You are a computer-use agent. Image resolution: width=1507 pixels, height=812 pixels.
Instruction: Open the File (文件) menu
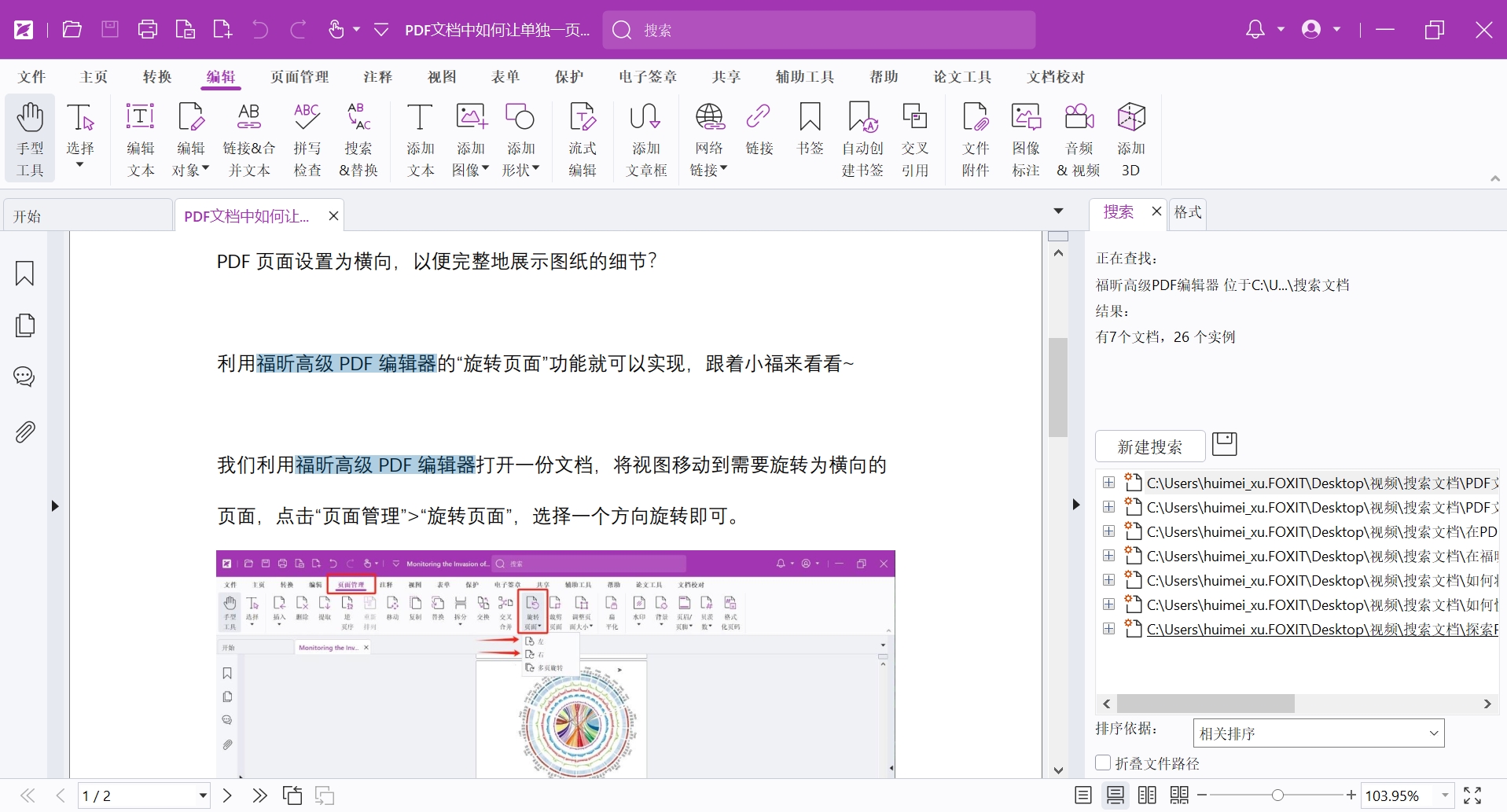pyautogui.click(x=32, y=77)
